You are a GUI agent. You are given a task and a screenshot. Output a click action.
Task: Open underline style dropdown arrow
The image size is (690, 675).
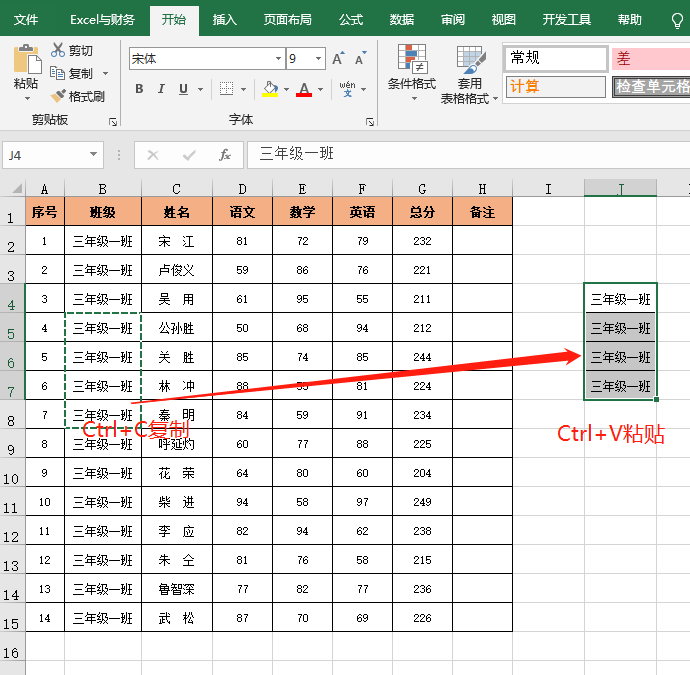[201, 89]
